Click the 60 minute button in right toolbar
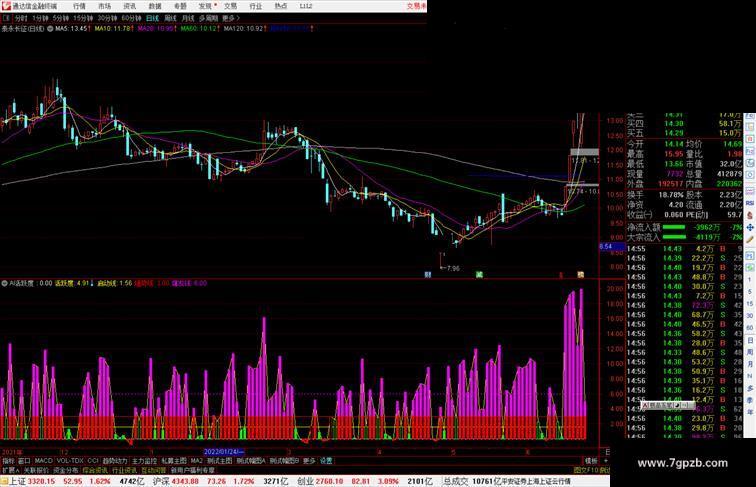 click(750, 328)
